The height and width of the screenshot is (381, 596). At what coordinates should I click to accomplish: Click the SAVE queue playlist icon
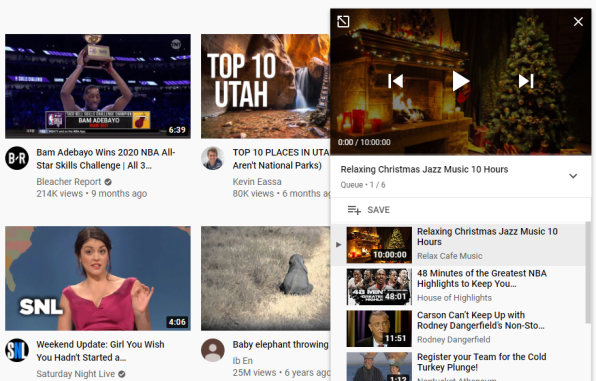click(x=354, y=210)
